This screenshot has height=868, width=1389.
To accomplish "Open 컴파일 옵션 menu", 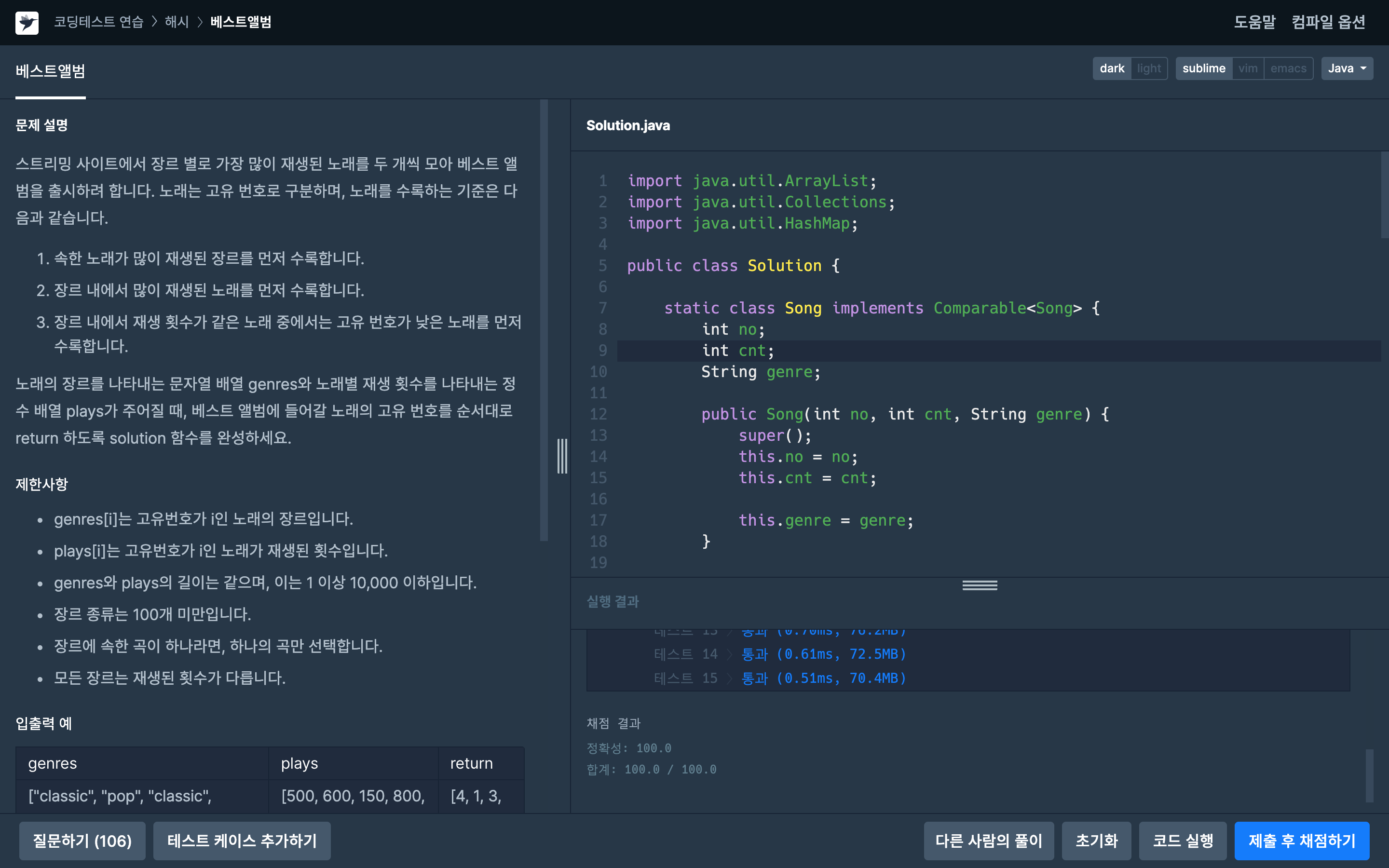I will pos(1328,22).
